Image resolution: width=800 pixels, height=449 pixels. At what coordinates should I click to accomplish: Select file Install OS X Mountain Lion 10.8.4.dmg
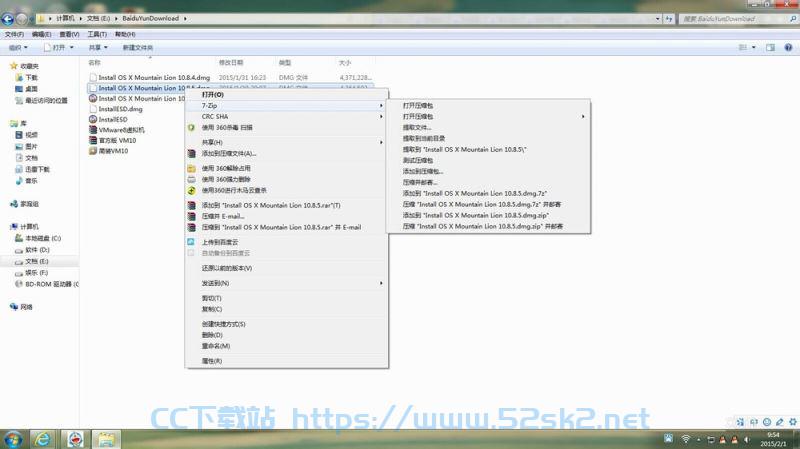click(x=154, y=78)
